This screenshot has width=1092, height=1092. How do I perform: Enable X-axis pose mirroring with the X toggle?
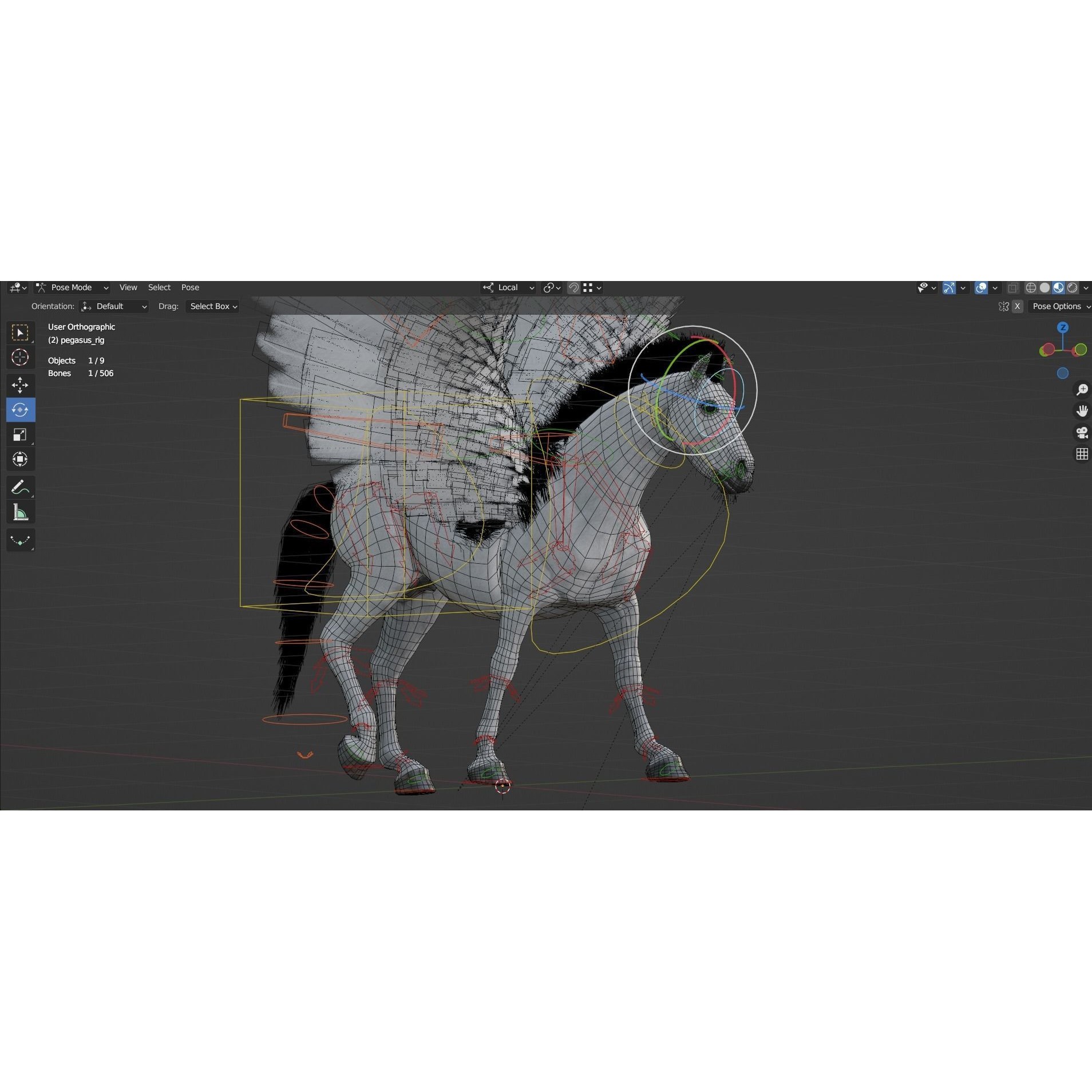tap(1017, 306)
